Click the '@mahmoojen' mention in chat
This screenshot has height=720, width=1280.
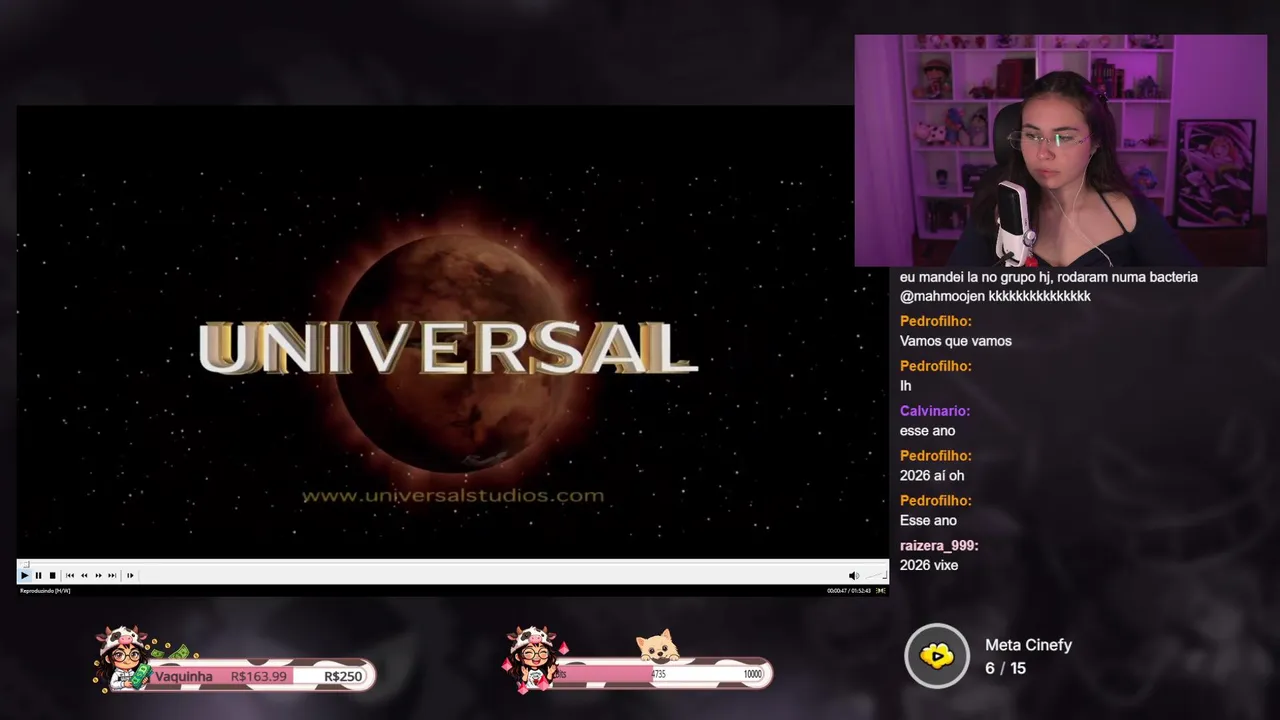[942, 296]
